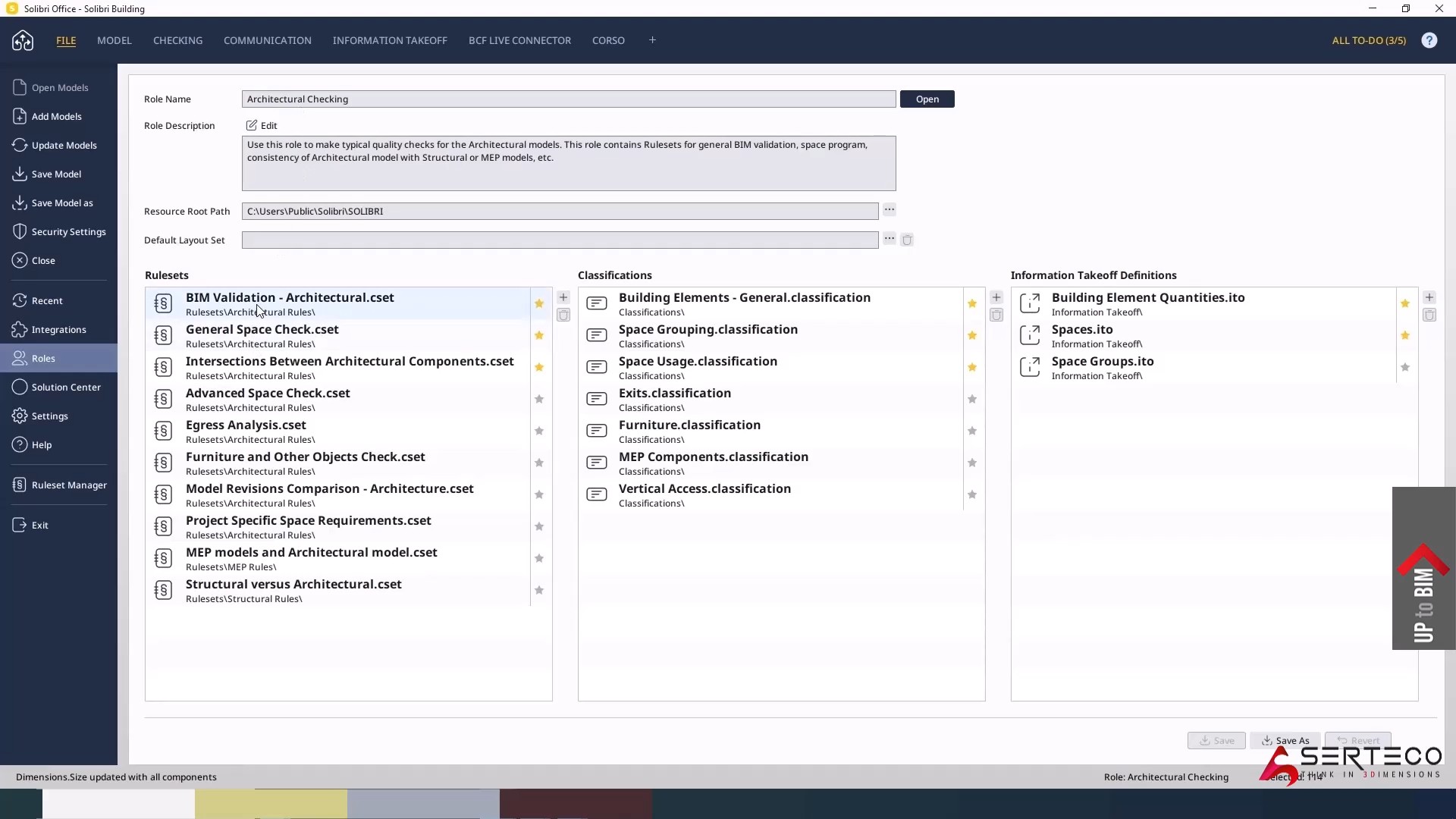1456x819 pixels.
Task: Open the help question mark icon
Action: coord(1429,40)
